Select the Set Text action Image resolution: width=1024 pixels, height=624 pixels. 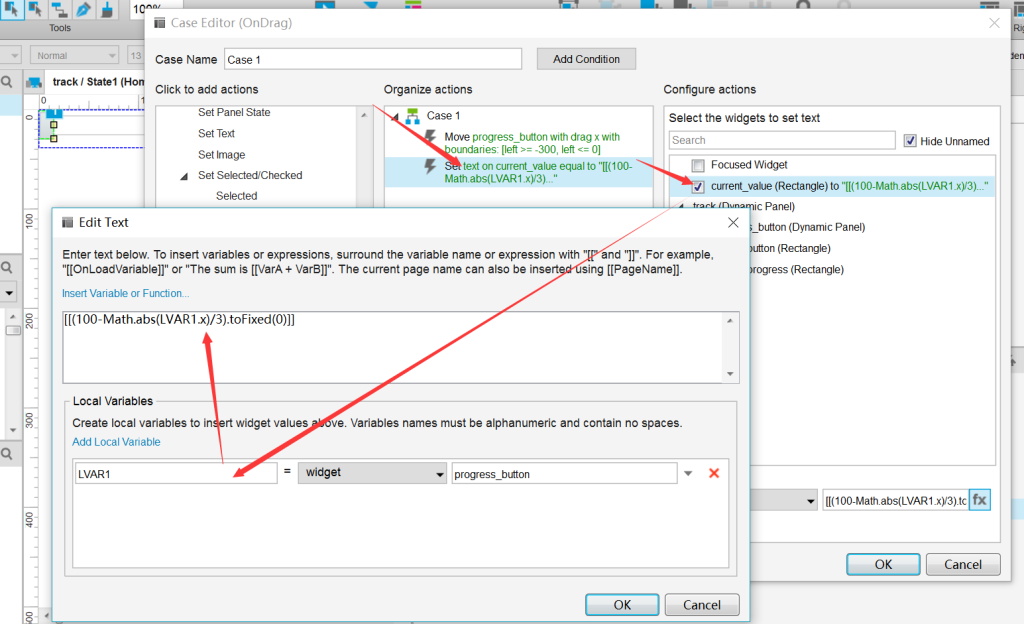(216, 133)
